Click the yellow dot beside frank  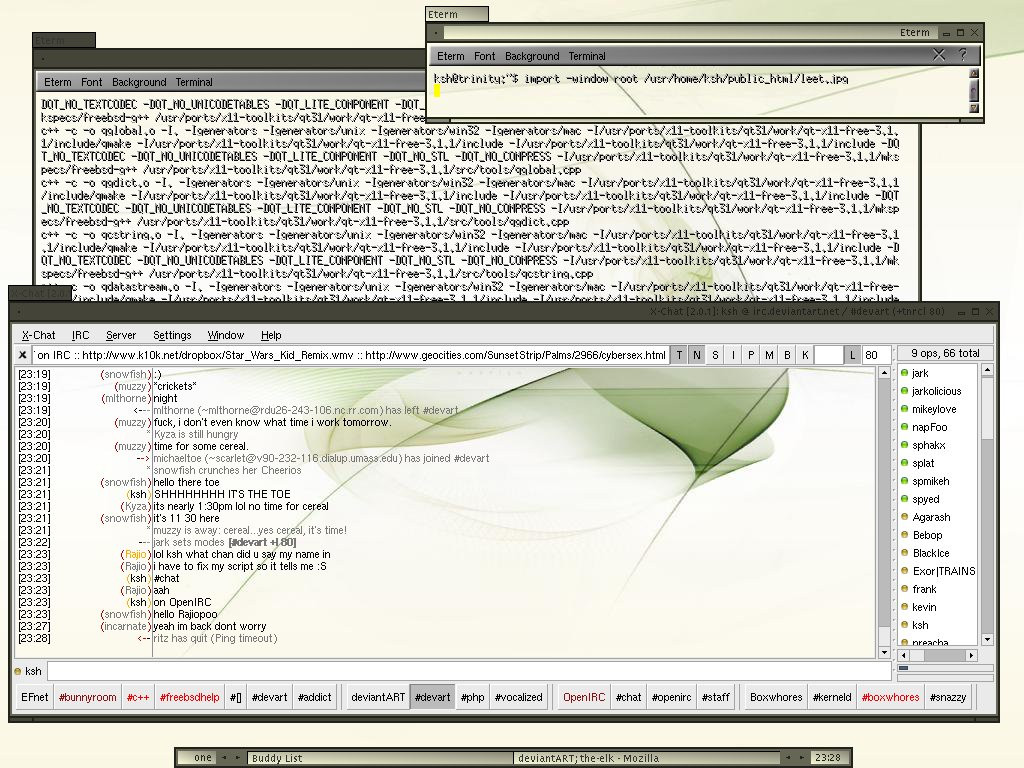tap(904, 588)
